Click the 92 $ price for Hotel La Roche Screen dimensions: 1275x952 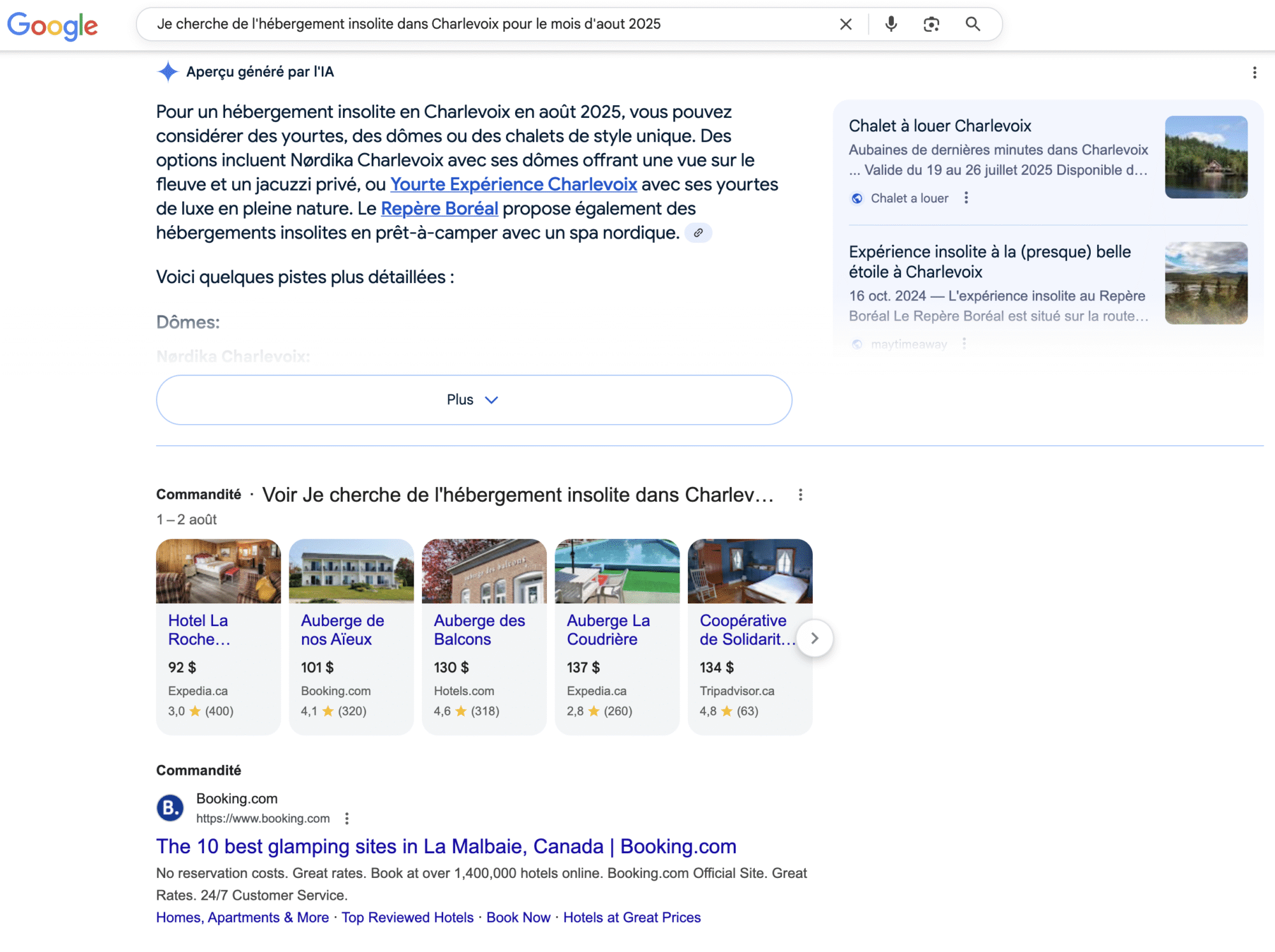click(182, 668)
